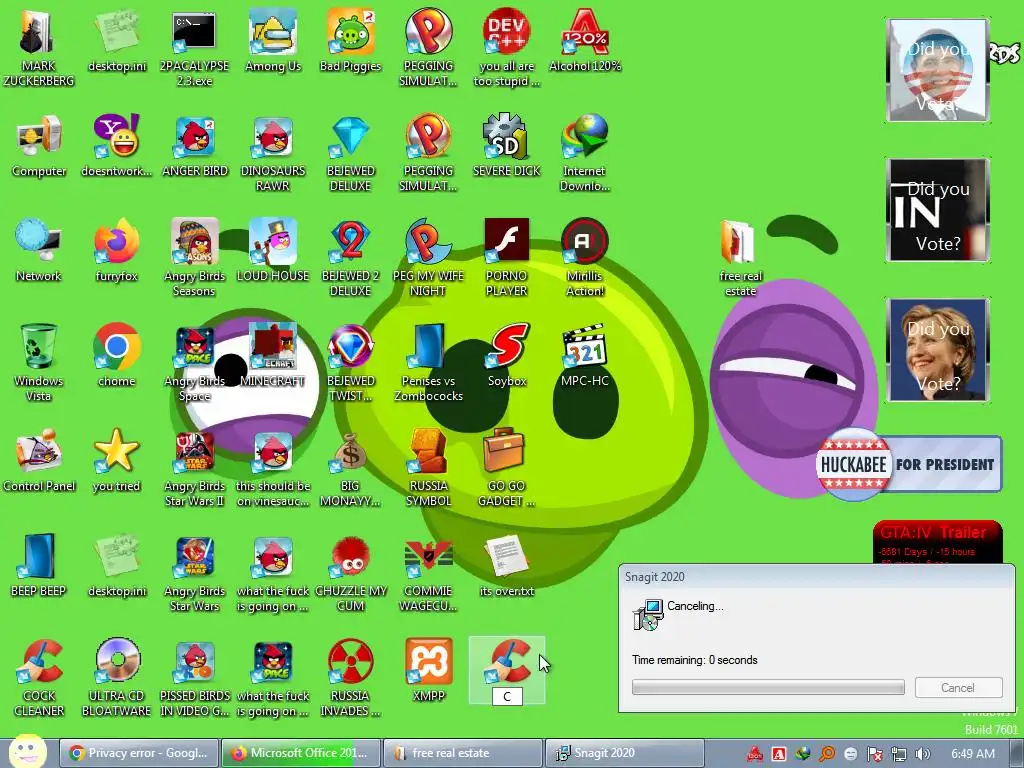Click the volume speaker tray icon

pyautogui.click(x=923, y=754)
